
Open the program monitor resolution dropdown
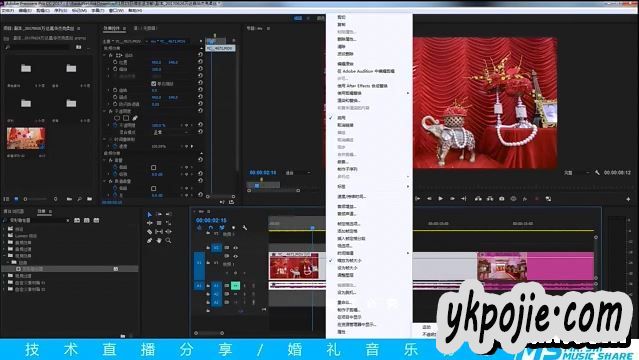click(x=577, y=173)
